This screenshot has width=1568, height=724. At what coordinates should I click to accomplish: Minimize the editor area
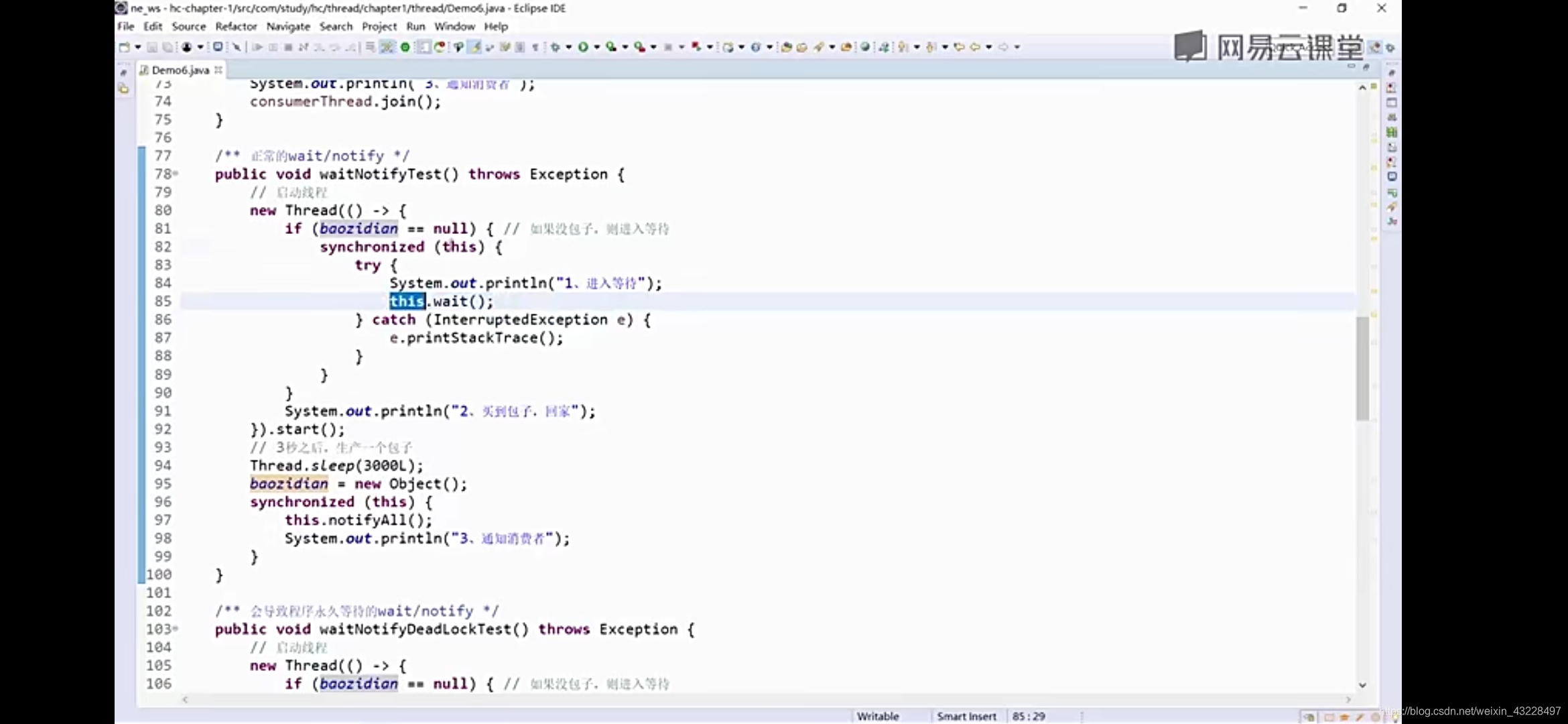tap(1351, 66)
